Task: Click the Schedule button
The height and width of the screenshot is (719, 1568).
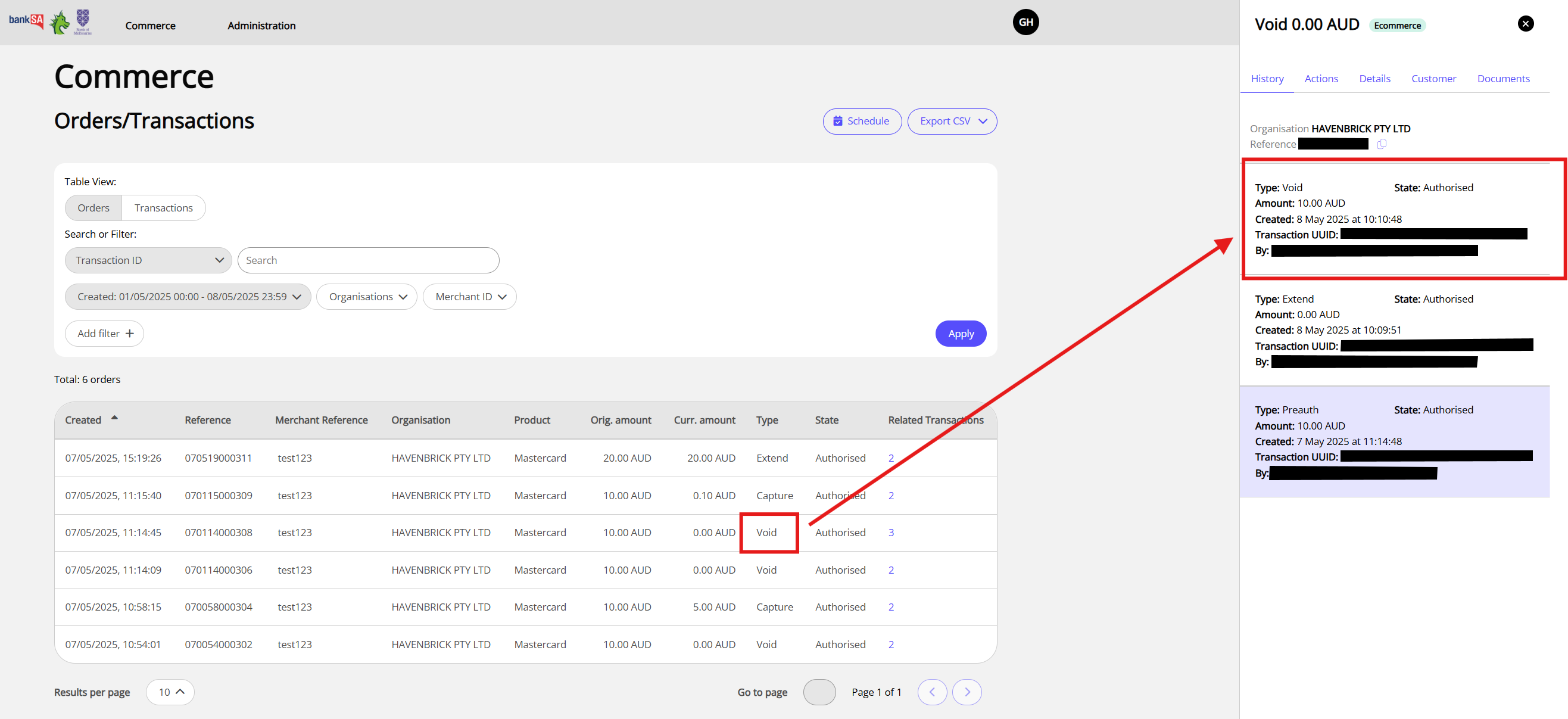Action: [861, 122]
